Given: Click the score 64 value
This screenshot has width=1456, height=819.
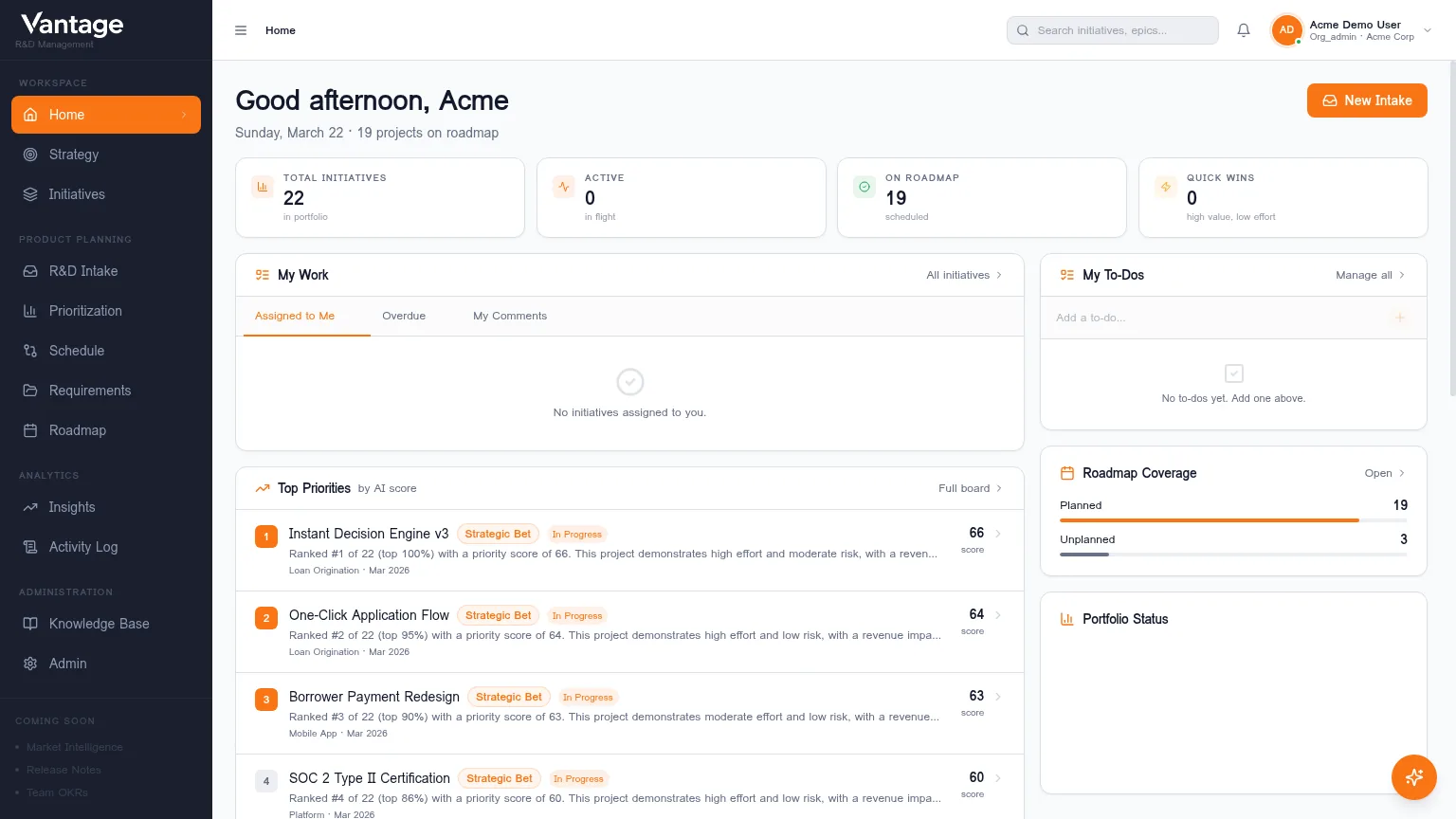Looking at the screenshot, I should click(x=976, y=614).
